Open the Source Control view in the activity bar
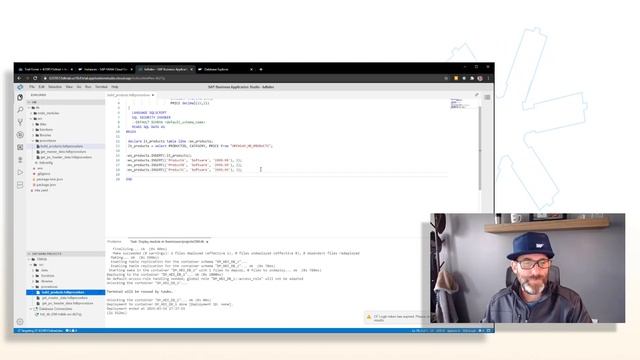The image size is (640, 360). point(20,122)
